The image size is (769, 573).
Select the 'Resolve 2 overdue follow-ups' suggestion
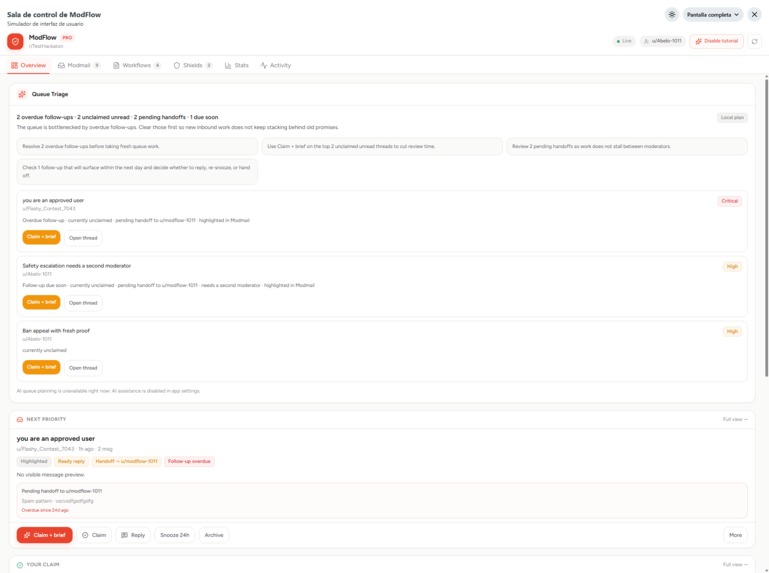tap(137, 146)
